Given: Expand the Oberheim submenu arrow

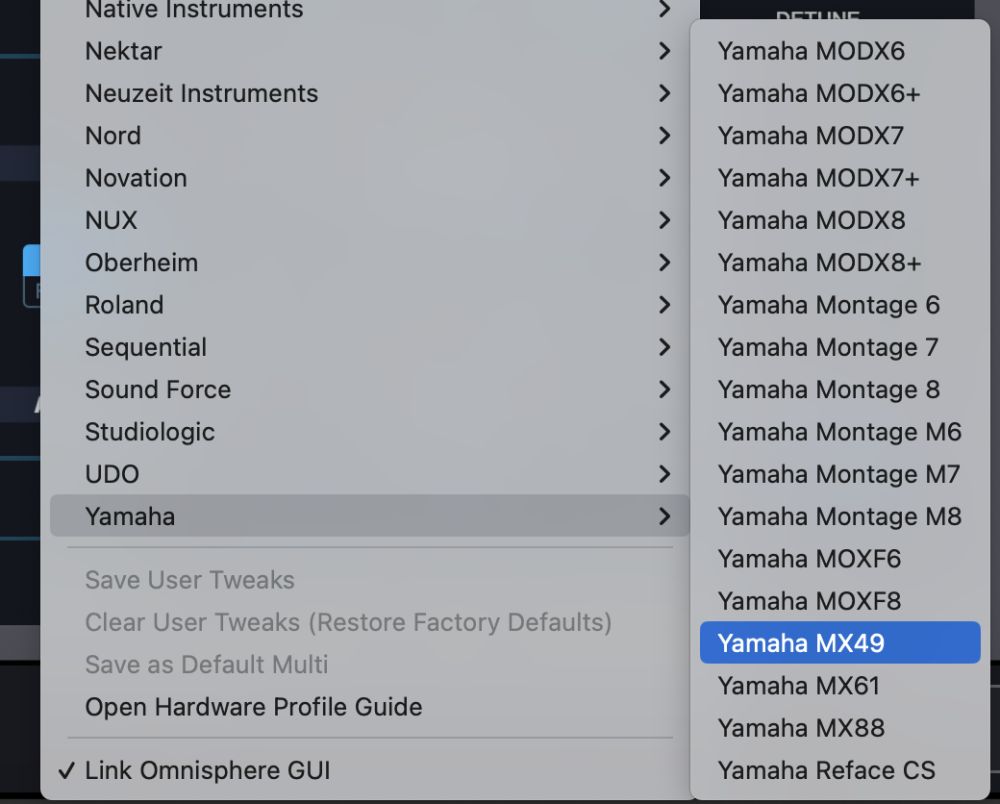Looking at the screenshot, I should coord(664,263).
